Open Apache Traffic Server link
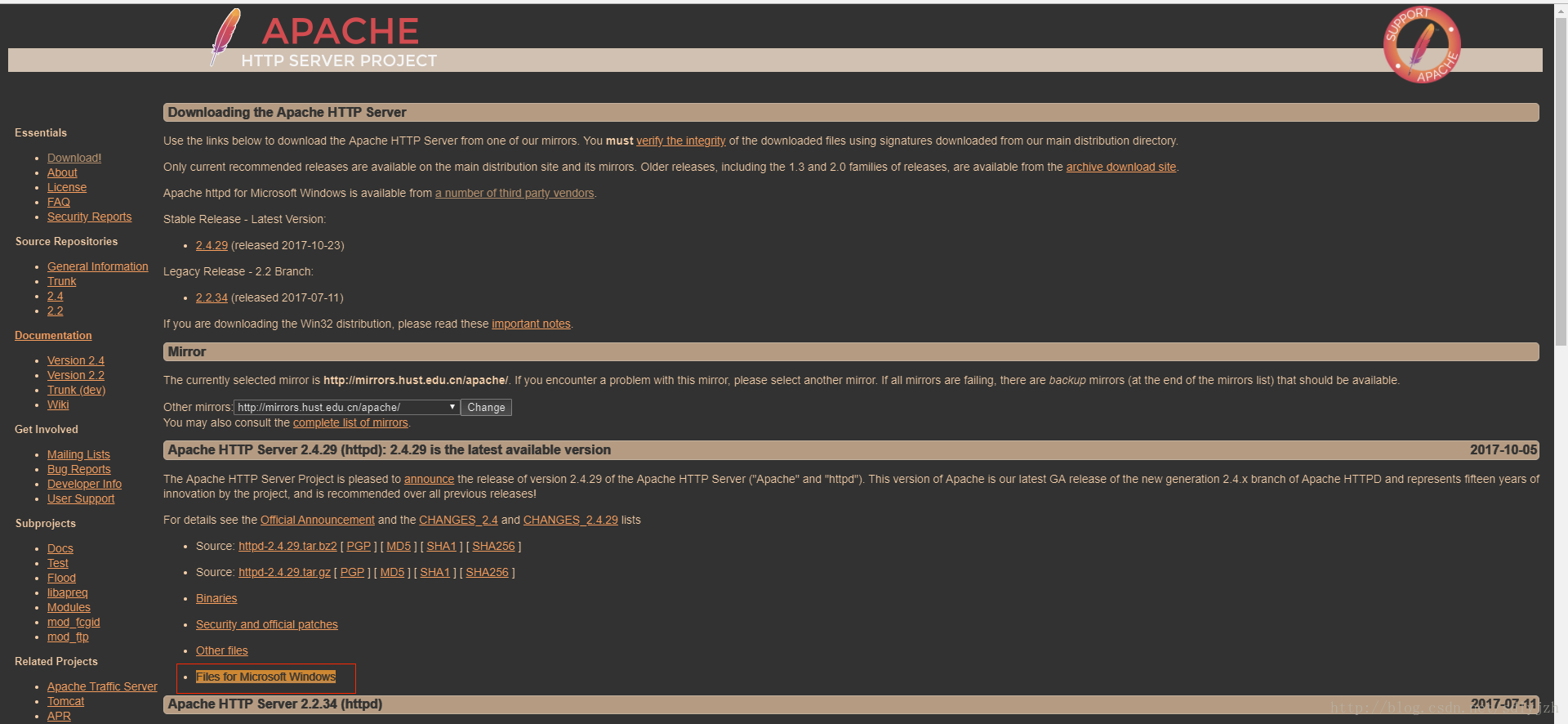1568x724 pixels. (102, 686)
